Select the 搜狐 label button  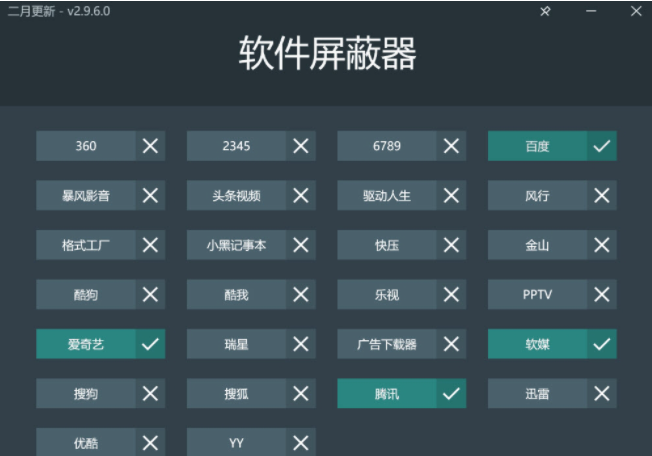click(236, 393)
